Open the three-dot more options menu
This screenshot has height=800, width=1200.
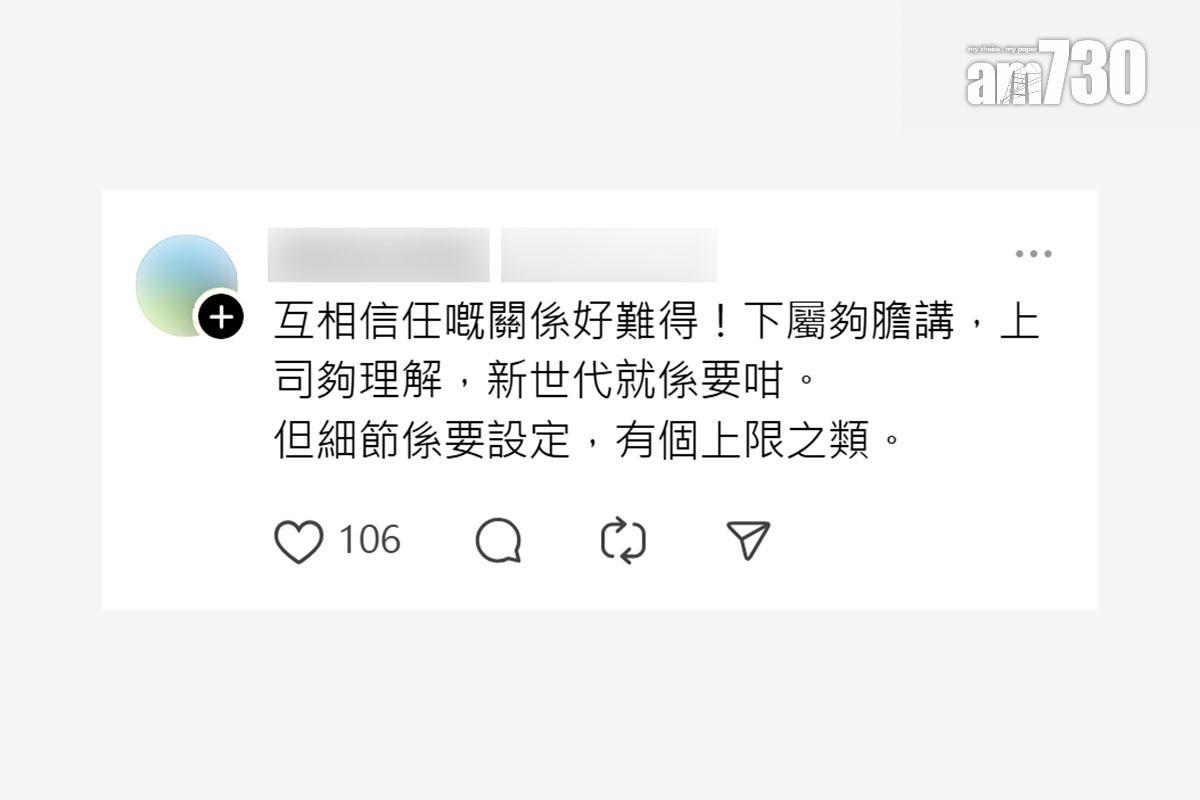tap(1033, 254)
